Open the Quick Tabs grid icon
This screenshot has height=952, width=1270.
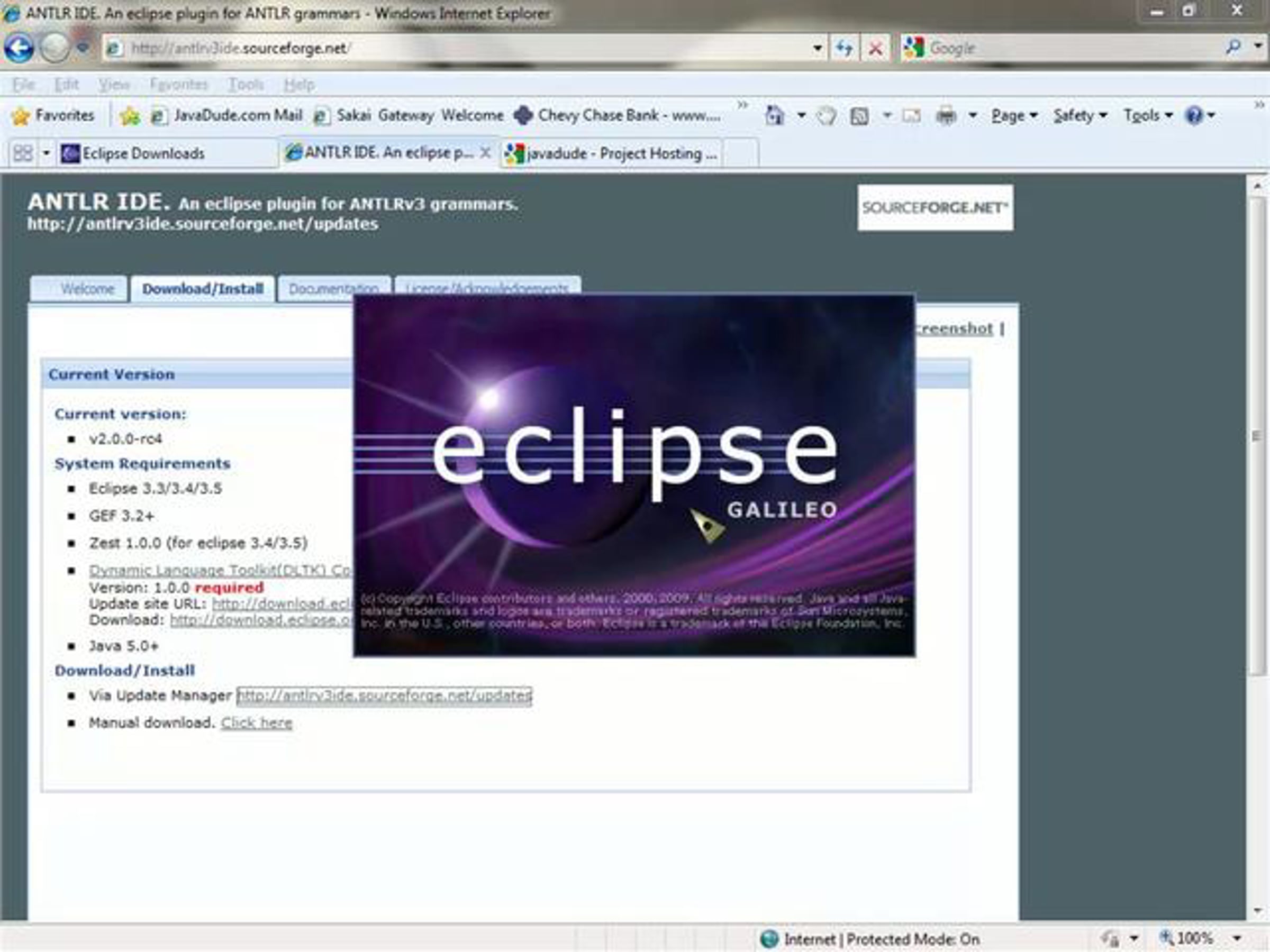23,153
